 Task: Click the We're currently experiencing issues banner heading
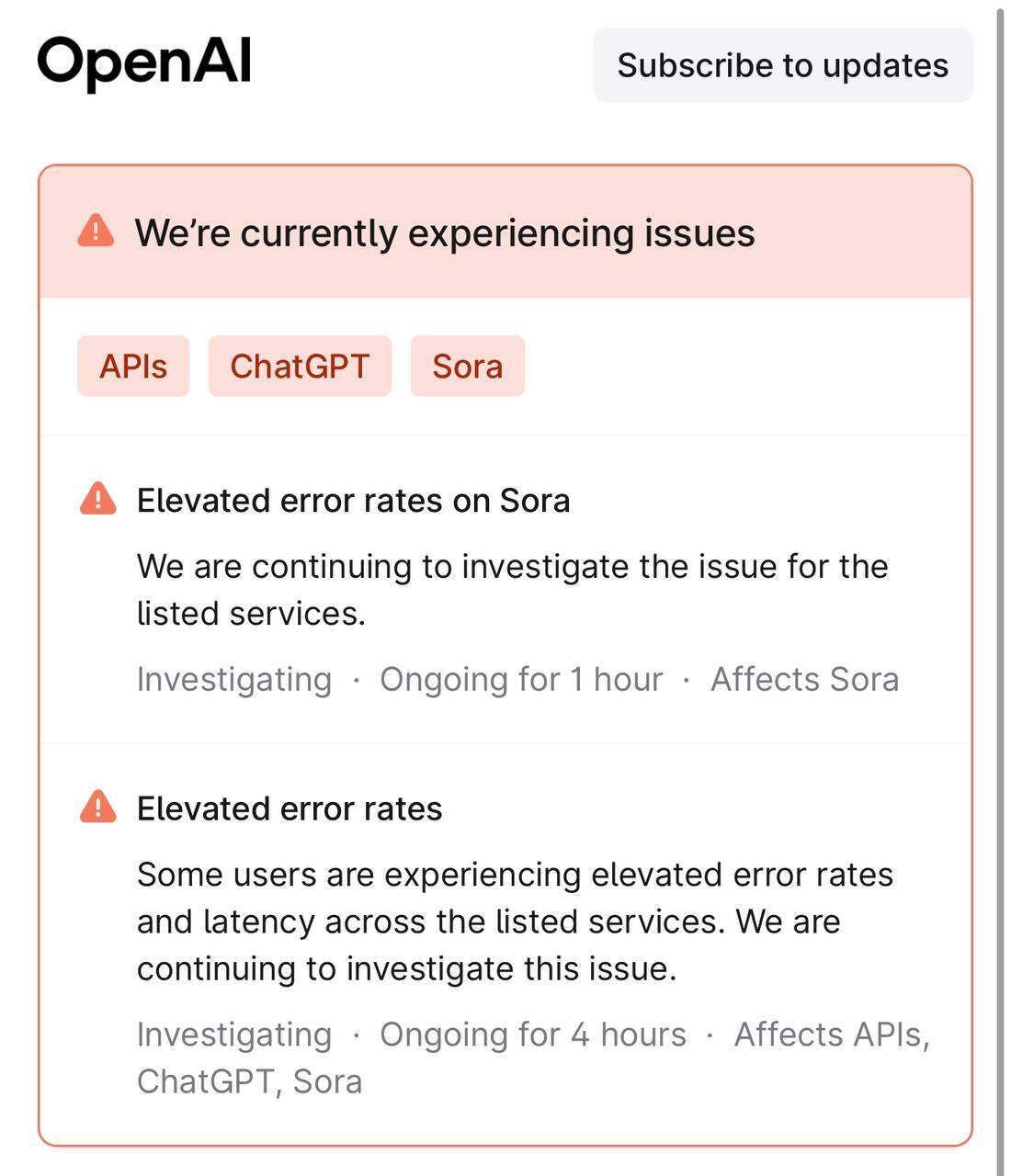click(445, 232)
